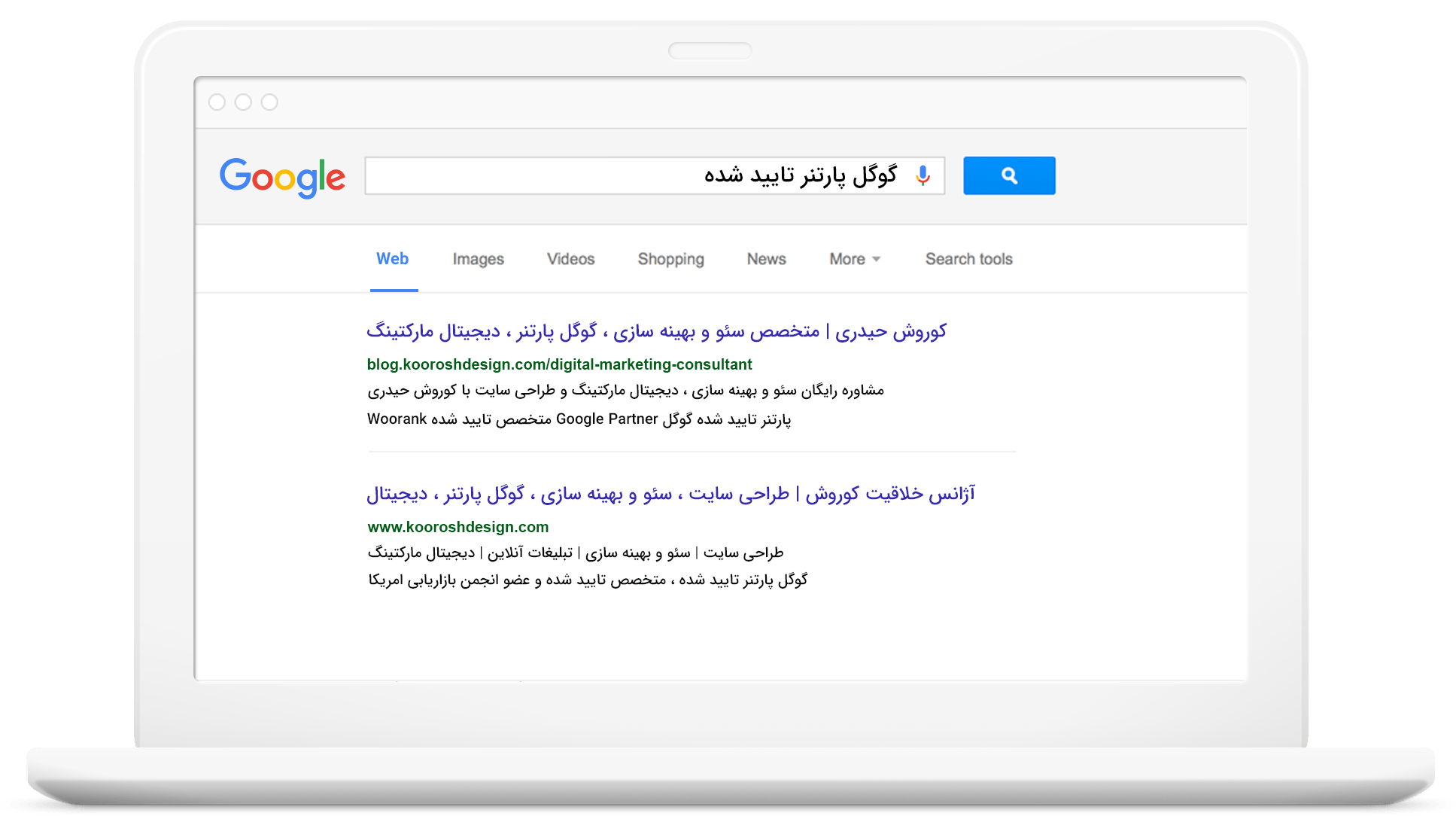Expand the More dropdown menu
This screenshot has height=816, width=1456.
847,259
